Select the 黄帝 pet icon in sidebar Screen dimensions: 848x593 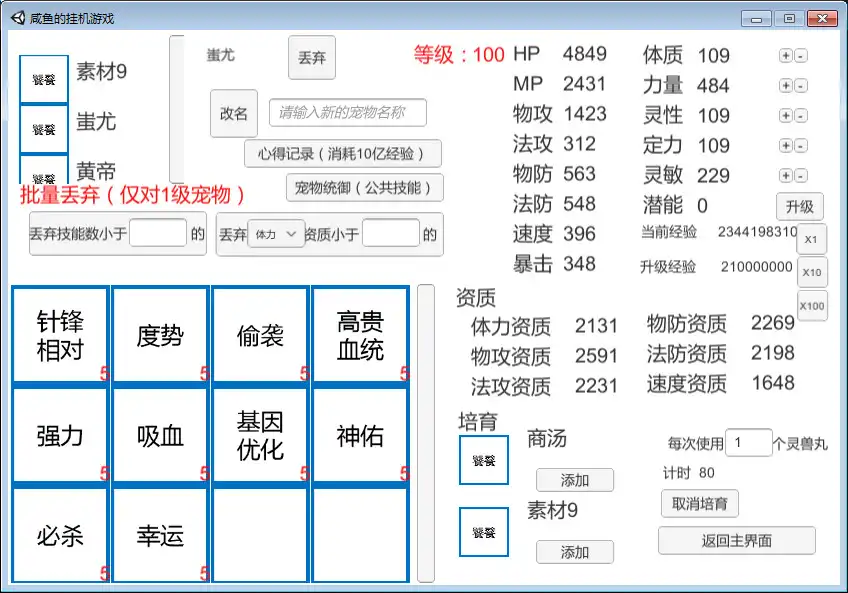[x=43, y=172]
